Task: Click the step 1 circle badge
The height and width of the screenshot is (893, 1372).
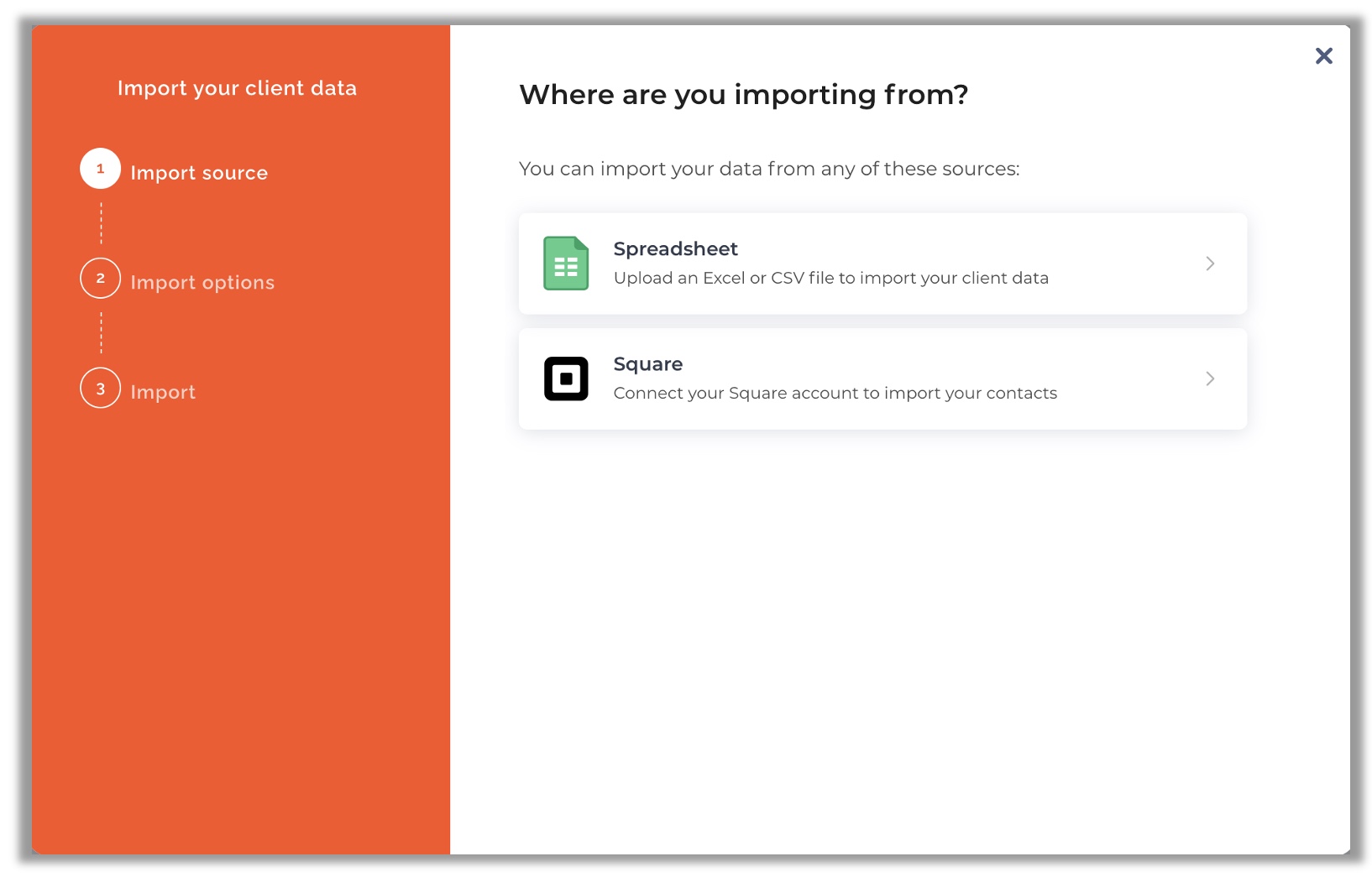Action: (x=101, y=169)
